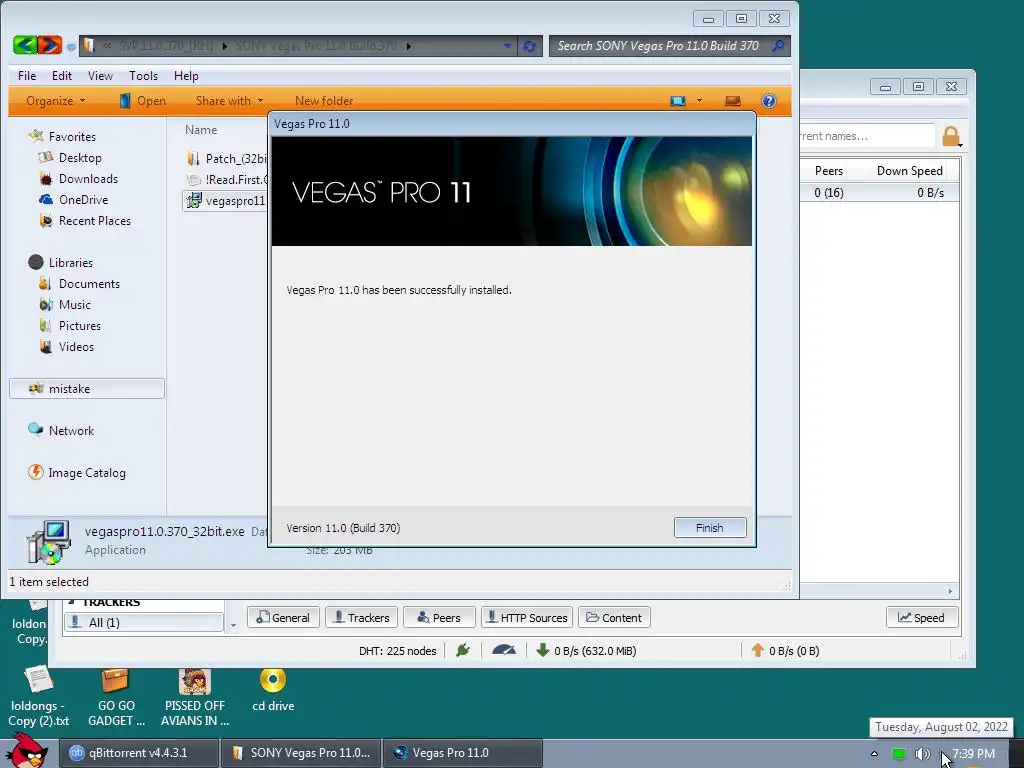1024x768 pixels.
Task: Select the mistake item in the navigation pane
Action: point(87,389)
